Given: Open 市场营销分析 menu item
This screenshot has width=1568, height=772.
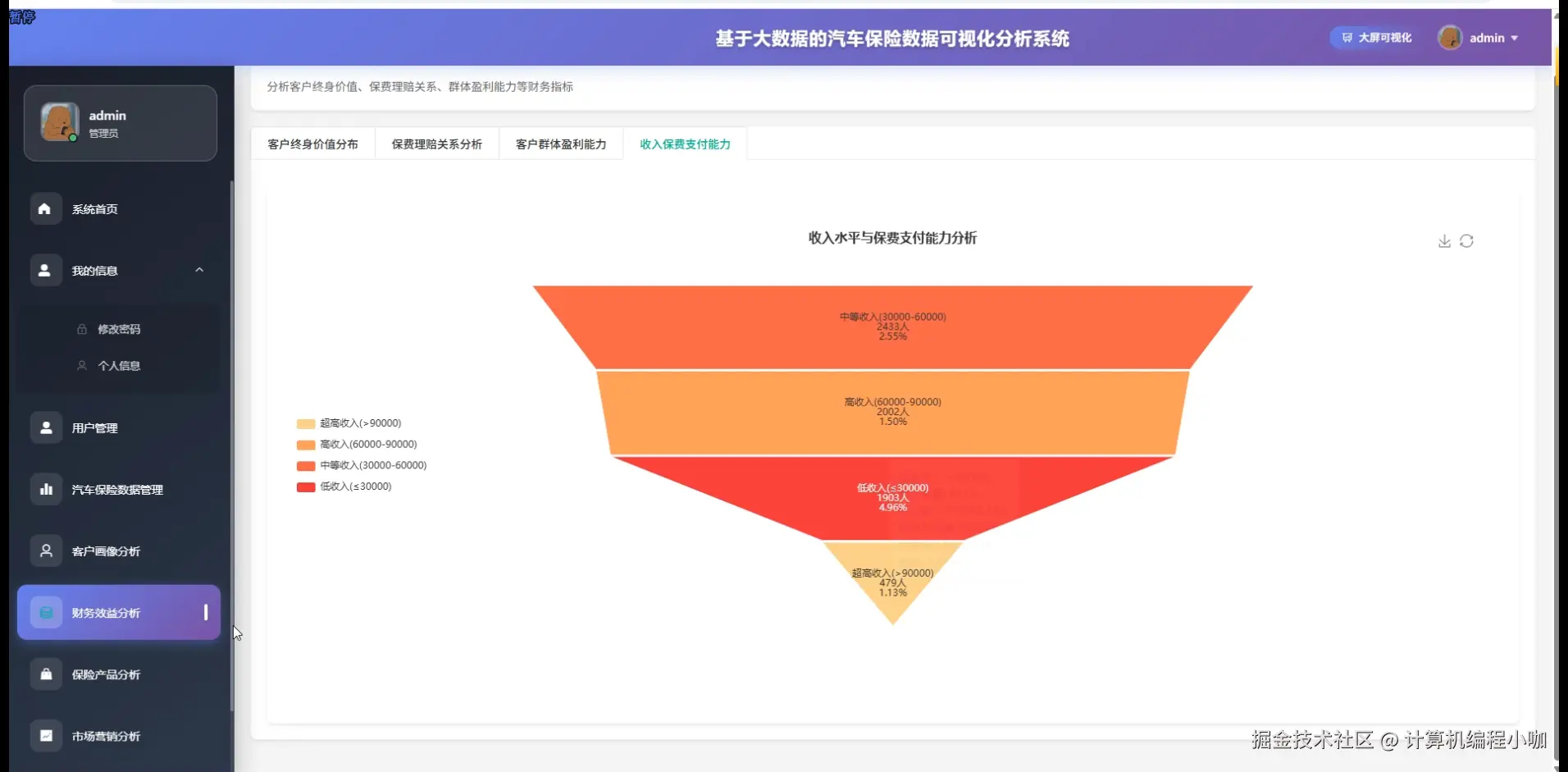Looking at the screenshot, I should pos(119,735).
